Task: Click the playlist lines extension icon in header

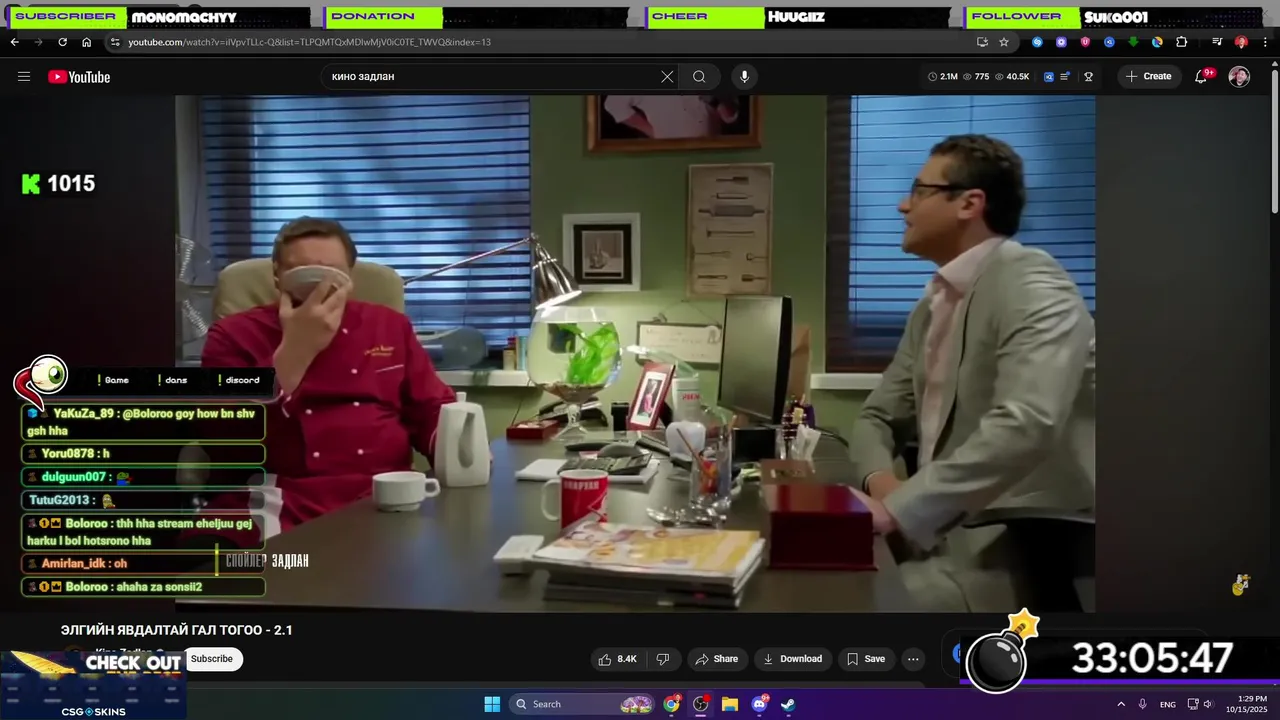Action: (x=1066, y=77)
